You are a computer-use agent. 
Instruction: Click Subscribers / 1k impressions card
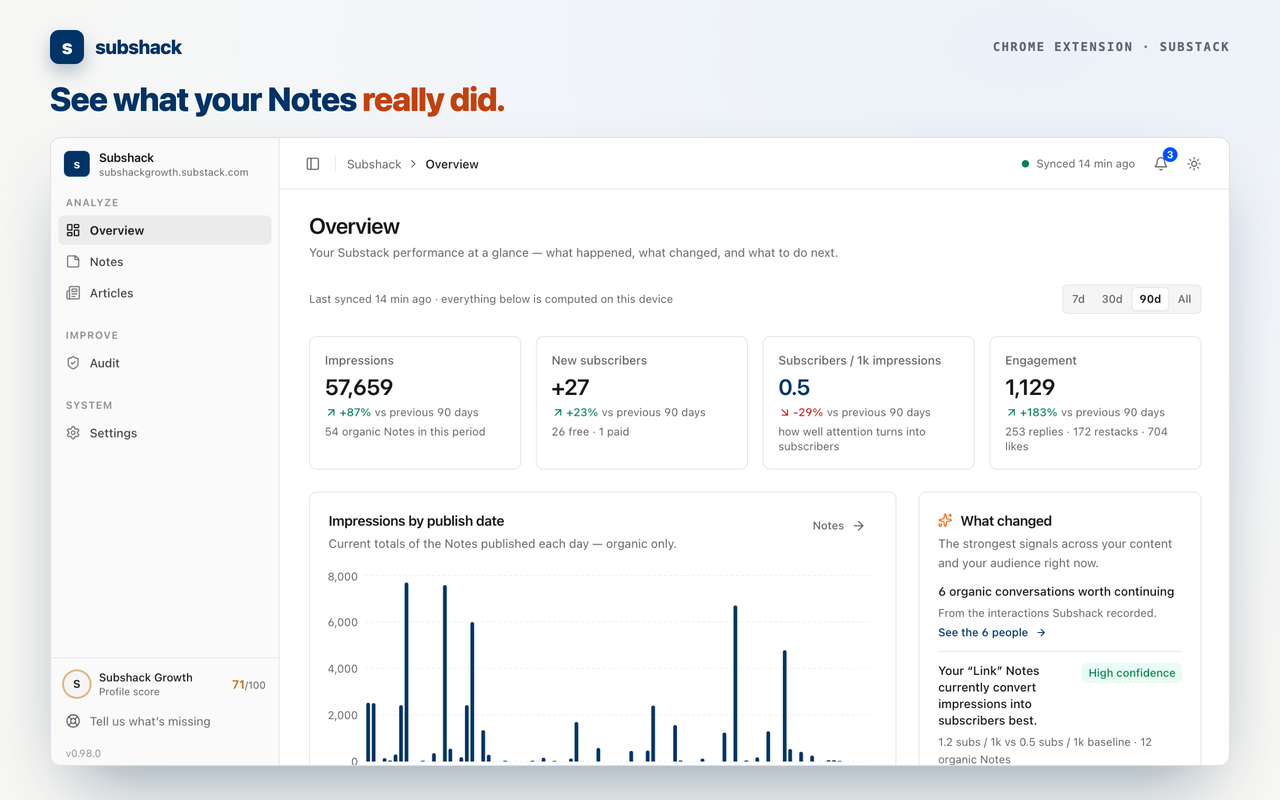(869, 402)
